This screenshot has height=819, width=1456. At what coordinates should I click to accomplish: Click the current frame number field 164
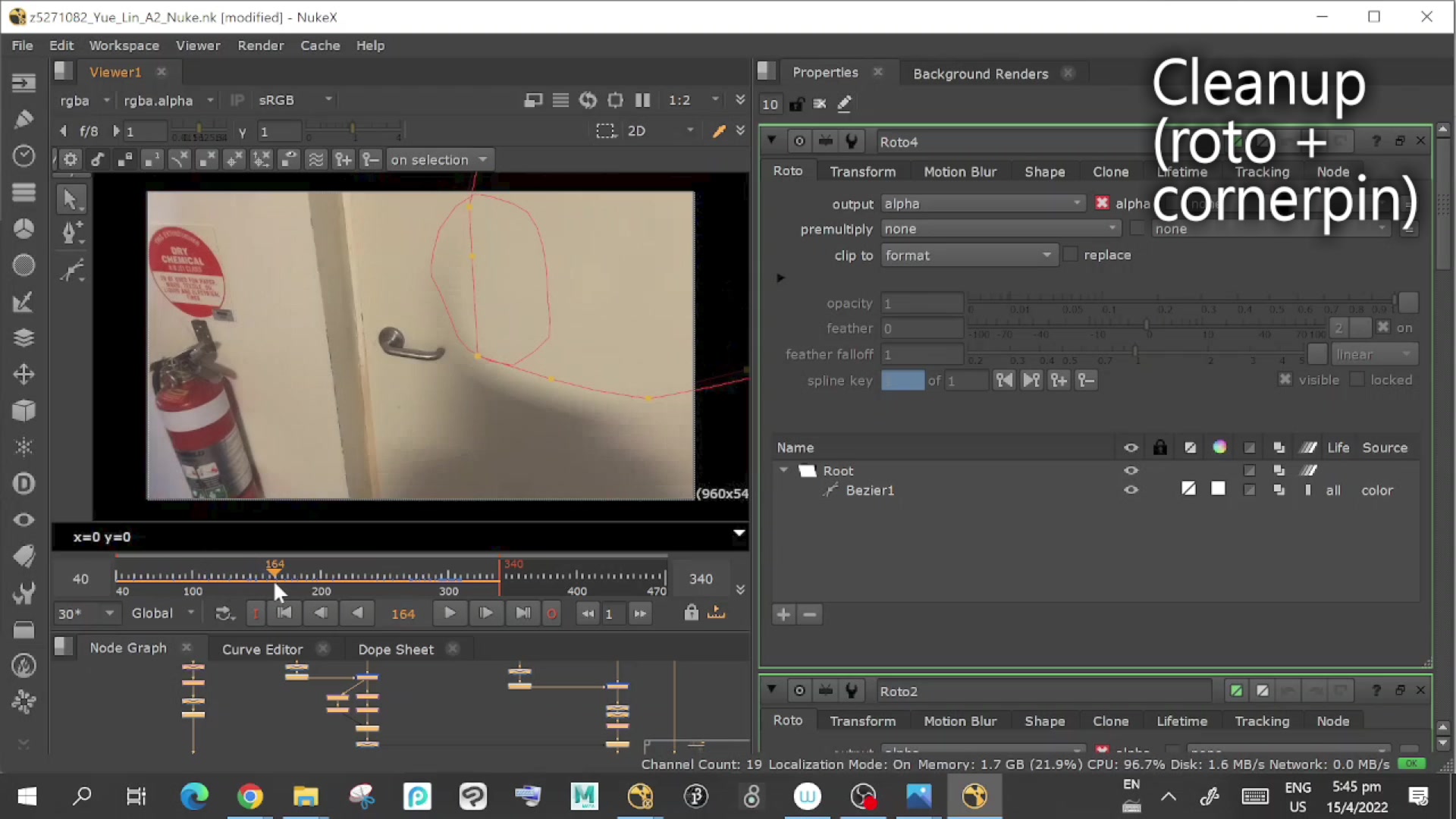403,613
